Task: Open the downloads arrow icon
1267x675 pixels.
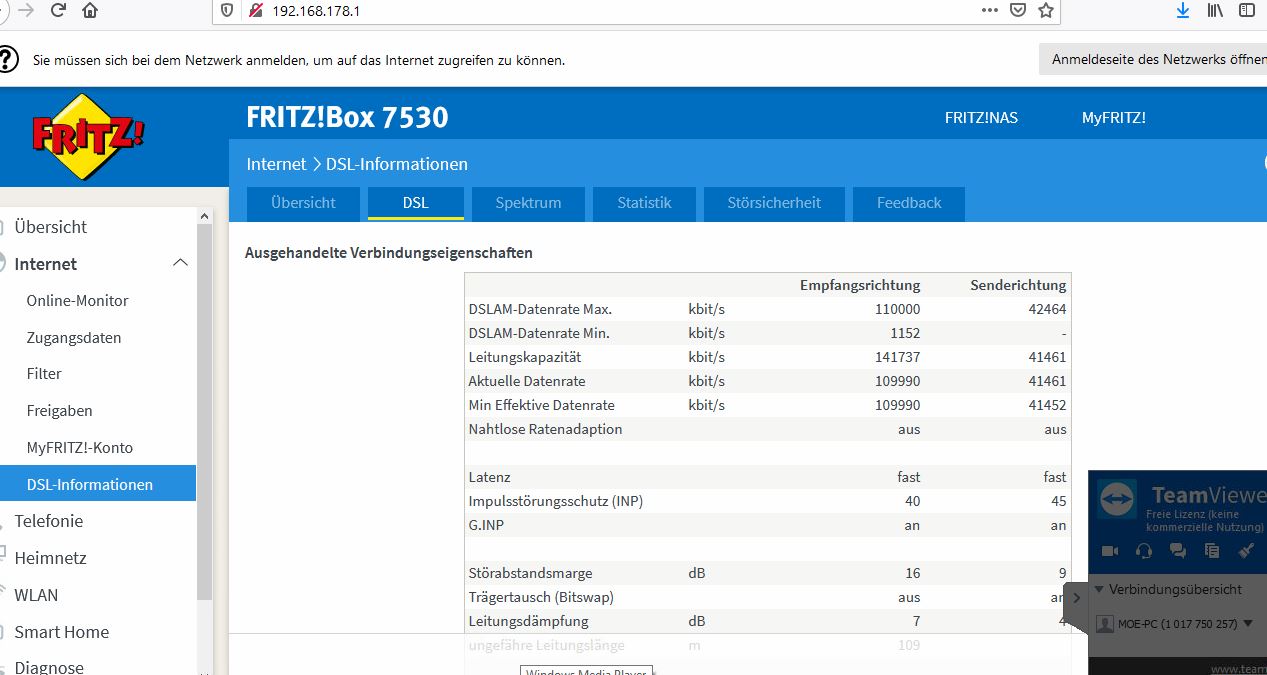Action: [1183, 10]
